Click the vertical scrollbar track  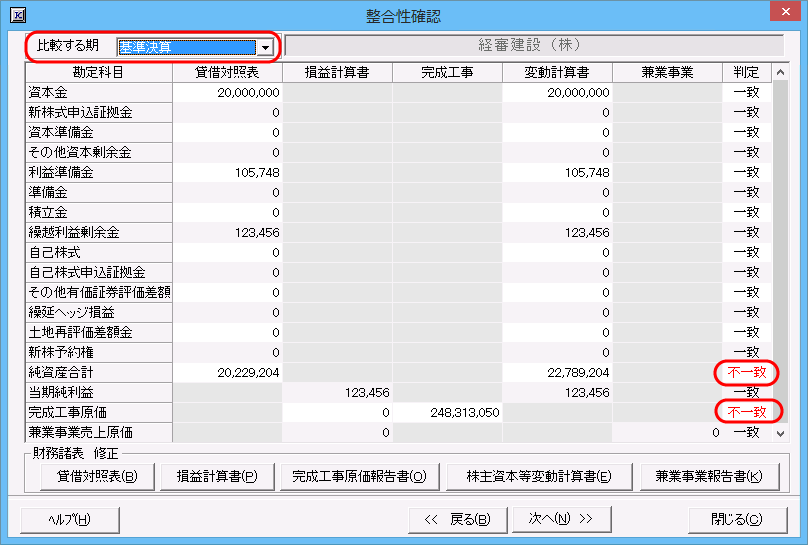tap(780, 252)
